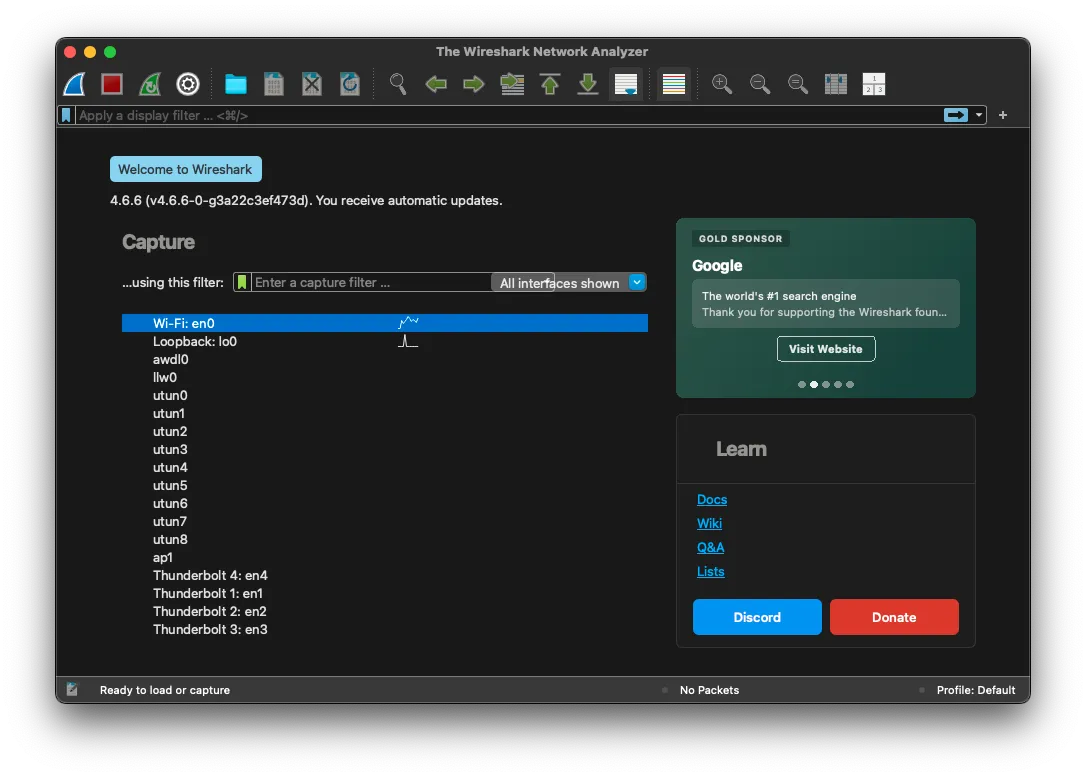Screen dimensions: 1086x777
Task: Open a capture file with the folder icon
Action: [235, 84]
